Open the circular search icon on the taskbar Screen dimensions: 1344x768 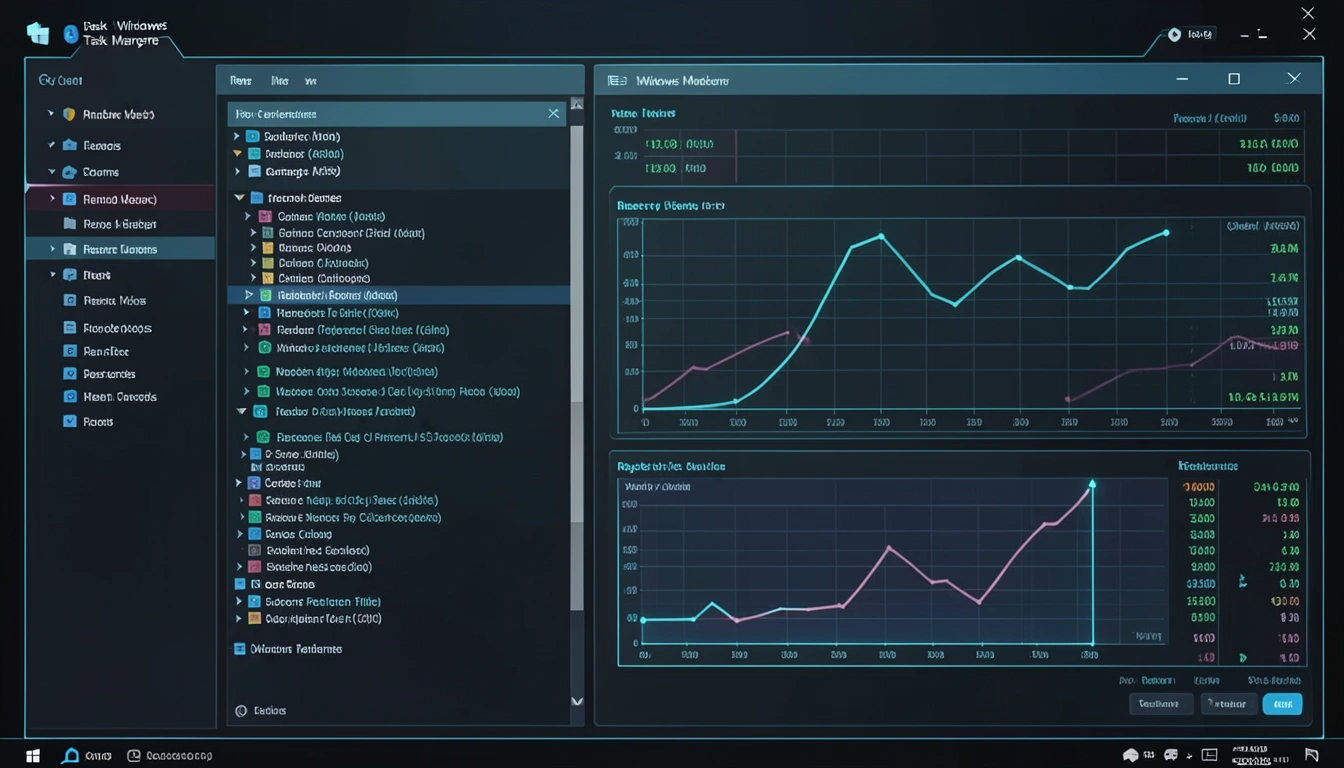coord(71,756)
